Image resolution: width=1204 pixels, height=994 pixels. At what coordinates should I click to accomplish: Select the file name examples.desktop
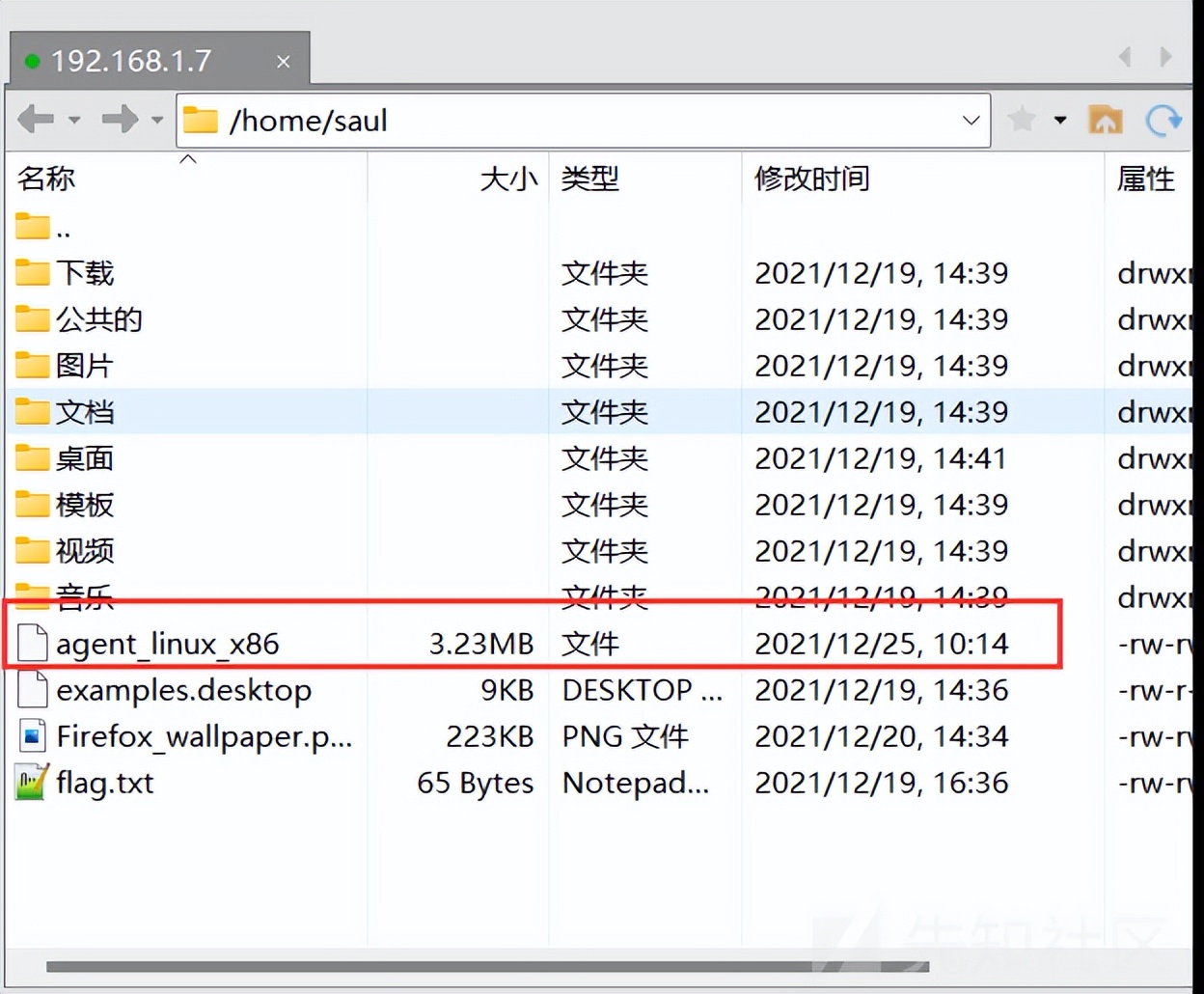click(184, 690)
